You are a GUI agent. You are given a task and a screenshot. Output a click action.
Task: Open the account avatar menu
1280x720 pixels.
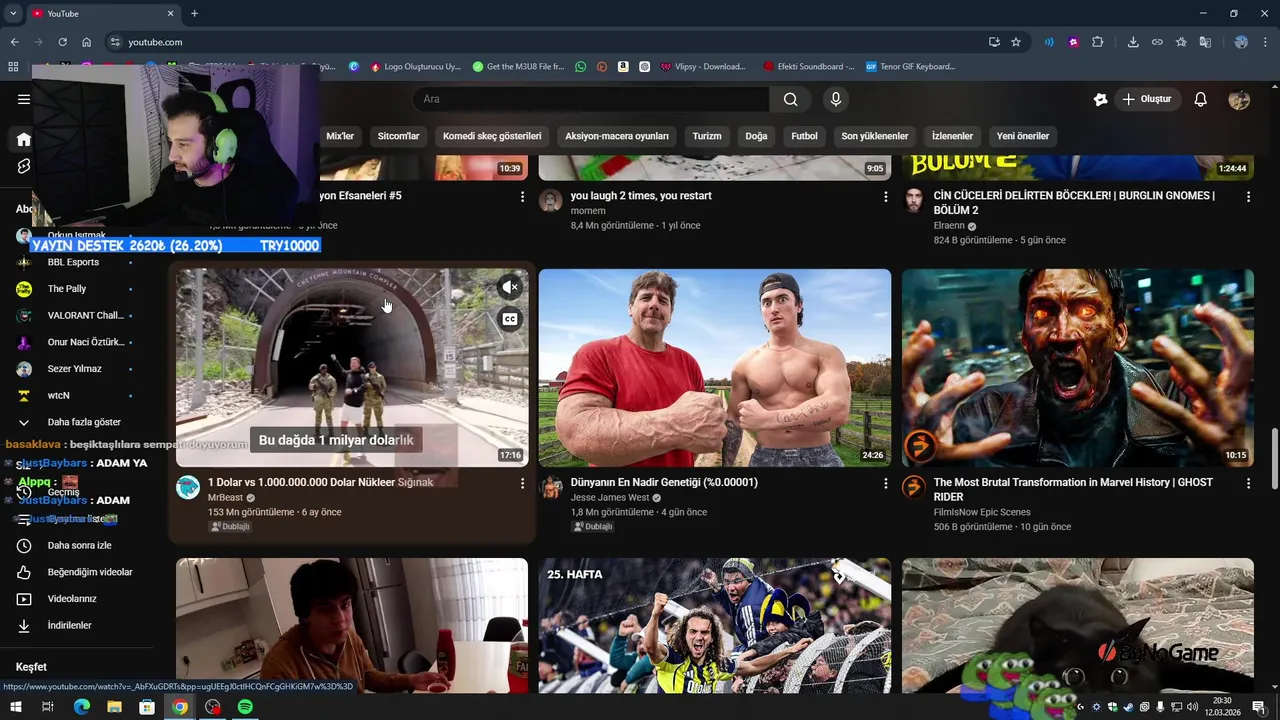tap(1239, 99)
